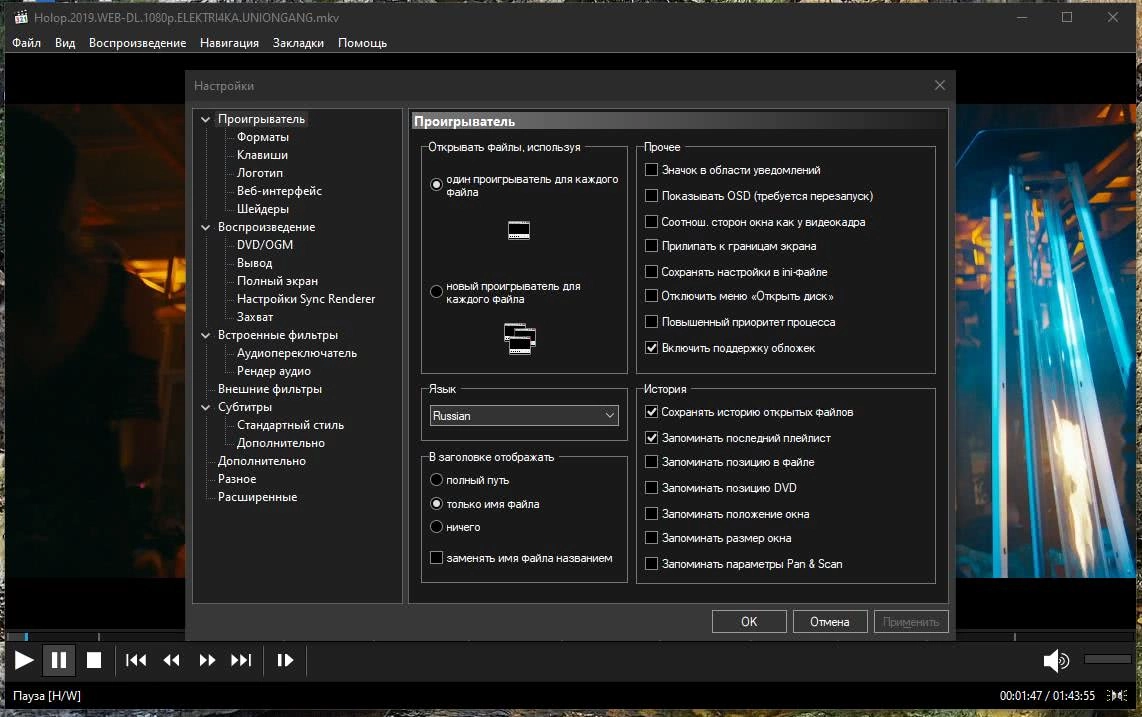
Task: Uncheck Запоминать последний плейлист
Action: (652, 438)
